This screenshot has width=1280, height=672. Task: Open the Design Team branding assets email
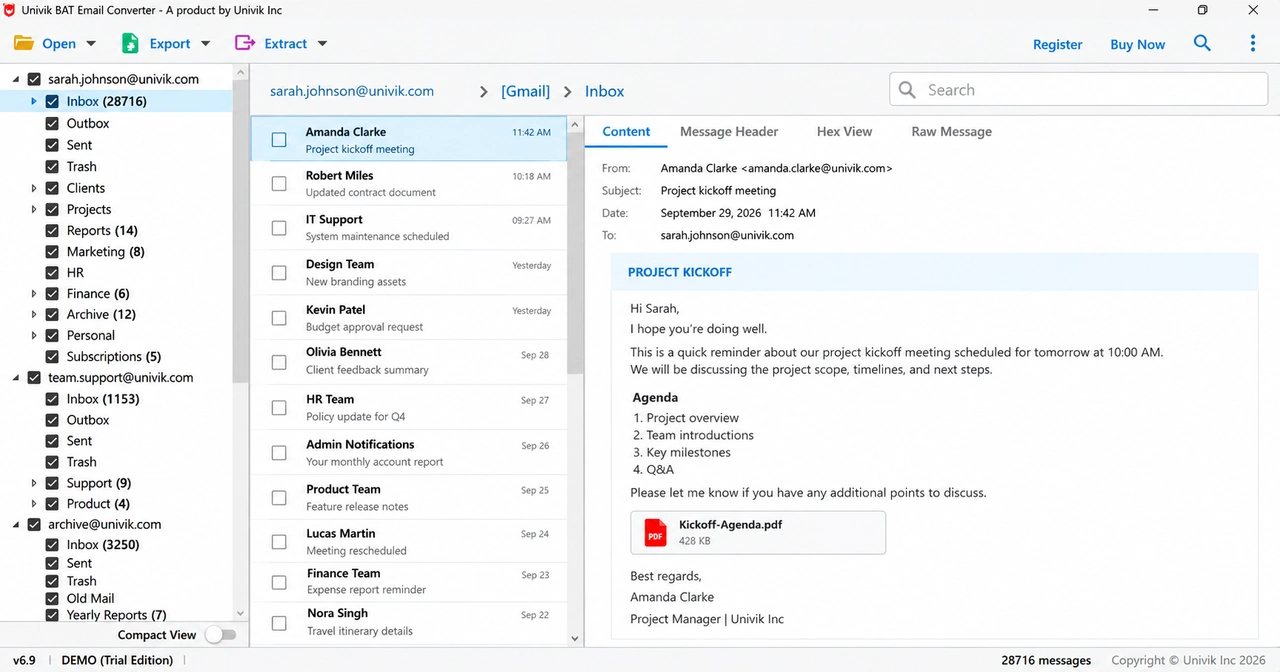[x=408, y=273]
